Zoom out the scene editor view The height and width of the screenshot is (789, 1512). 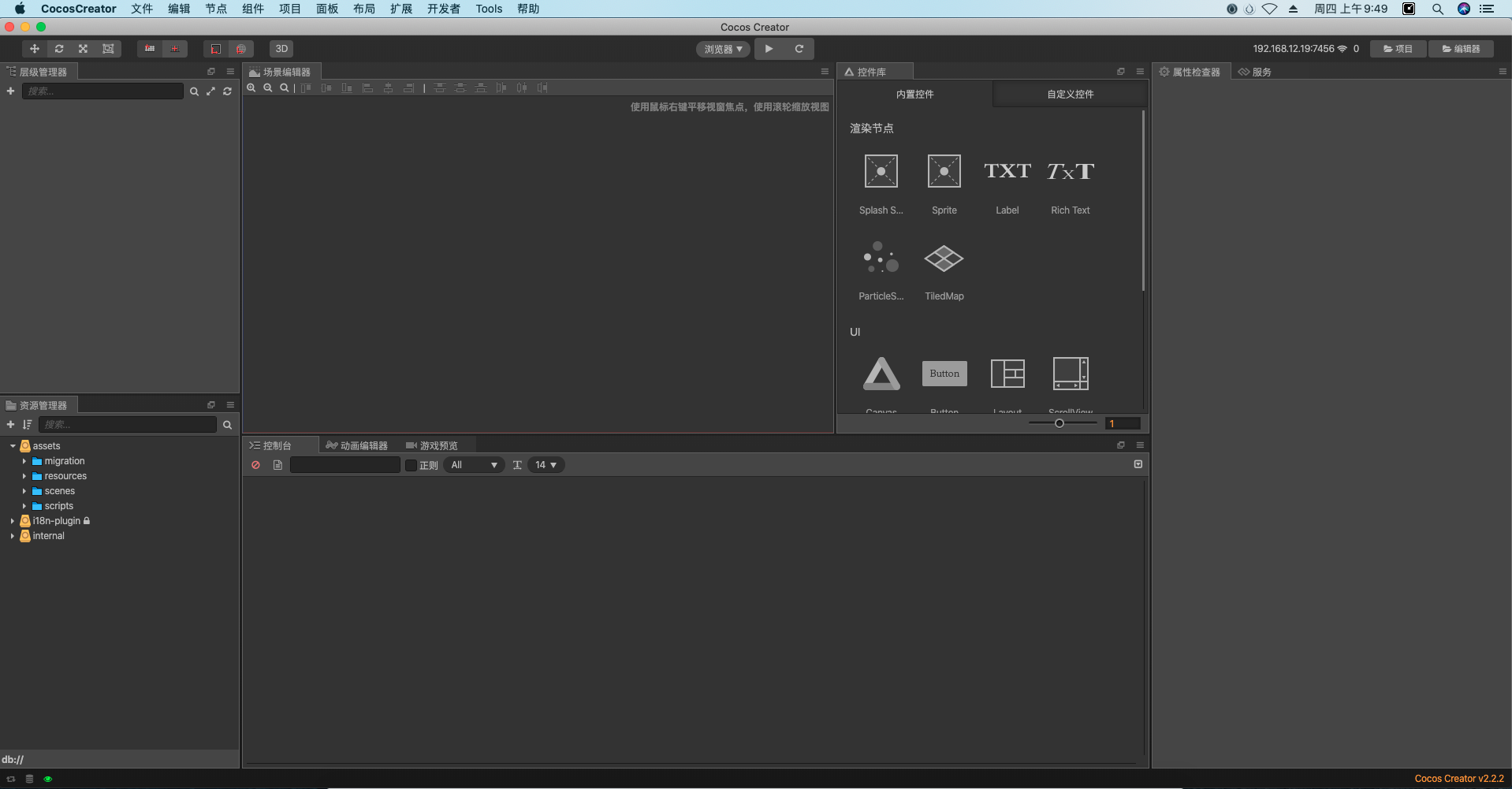coord(268,87)
